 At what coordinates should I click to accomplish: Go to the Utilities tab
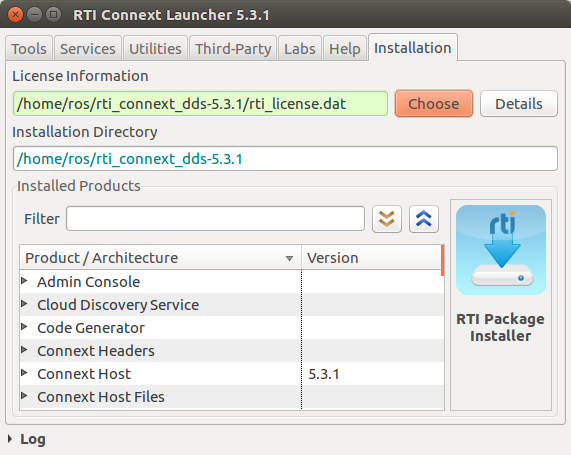pyautogui.click(x=155, y=48)
